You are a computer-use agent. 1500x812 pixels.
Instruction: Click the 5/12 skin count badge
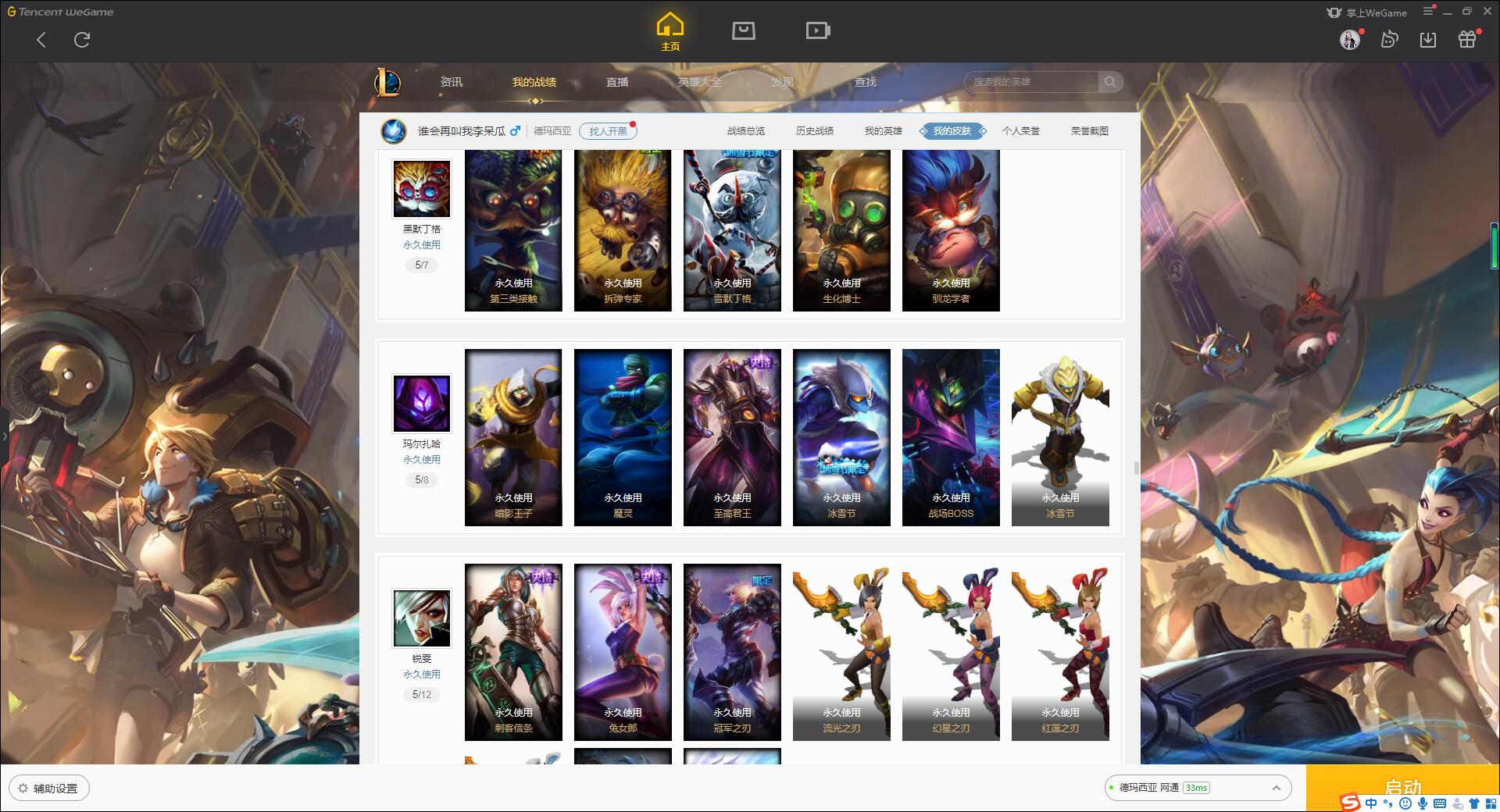click(422, 695)
